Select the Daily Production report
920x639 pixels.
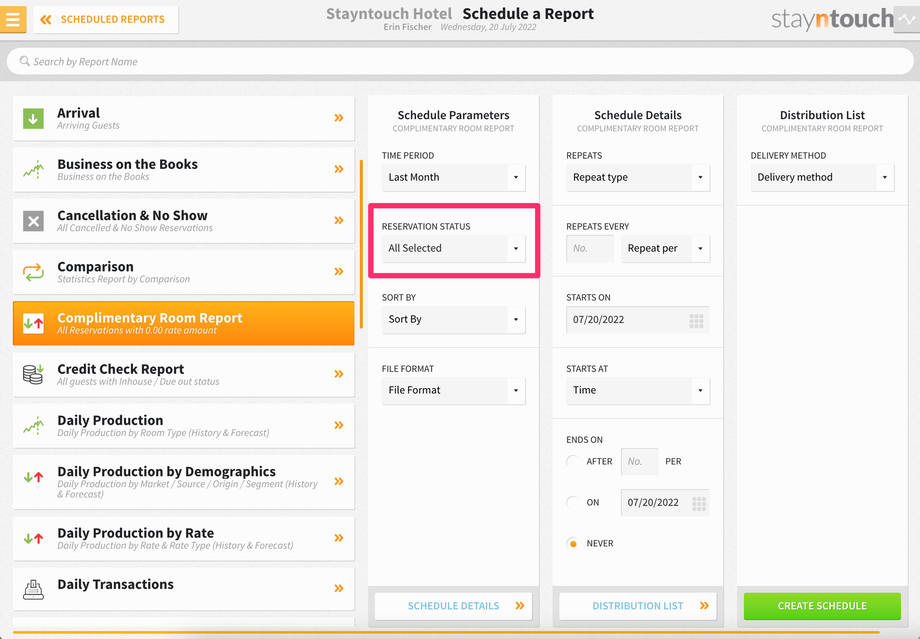point(184,425)
